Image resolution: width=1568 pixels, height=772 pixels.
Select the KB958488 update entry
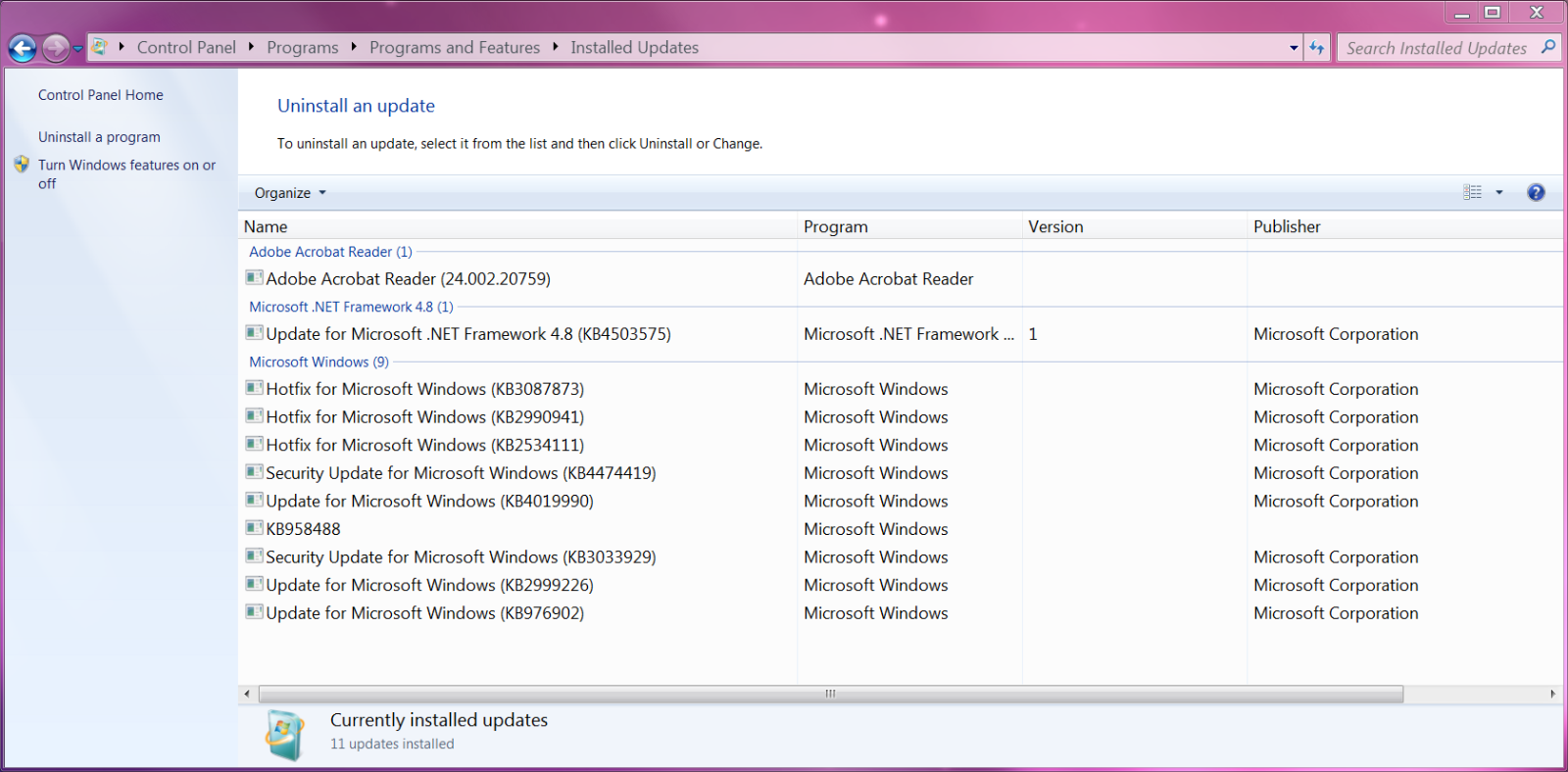(x=303, y=529)
